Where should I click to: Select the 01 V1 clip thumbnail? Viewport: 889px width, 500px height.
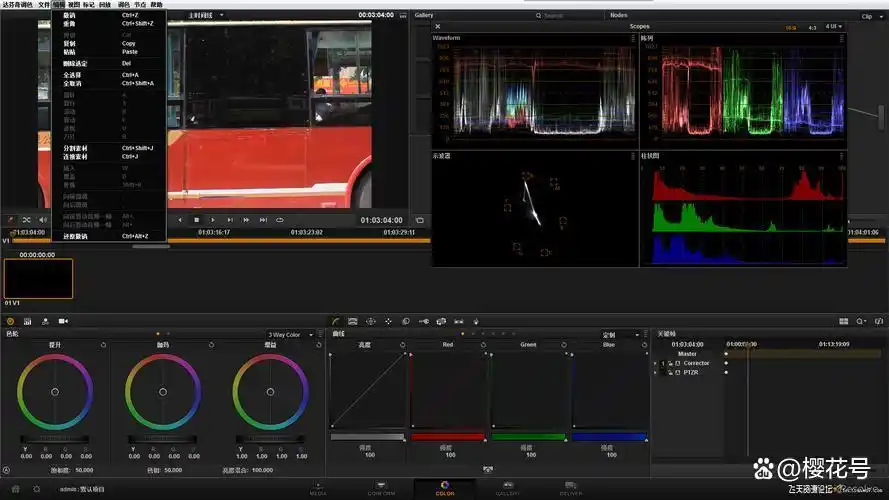tap(38, 279)
